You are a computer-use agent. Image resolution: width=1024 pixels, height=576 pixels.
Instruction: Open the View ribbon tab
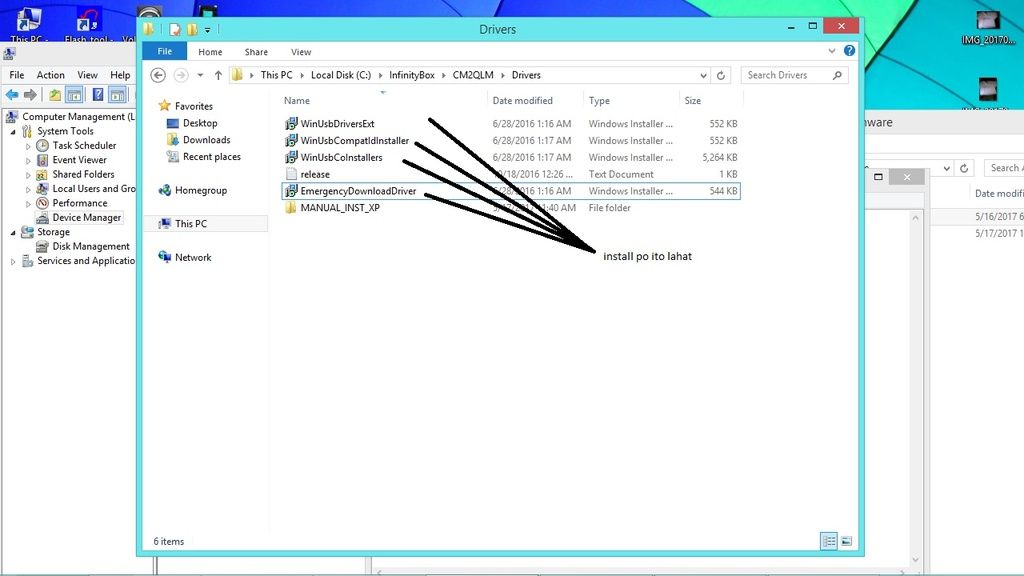coord(301,52)
